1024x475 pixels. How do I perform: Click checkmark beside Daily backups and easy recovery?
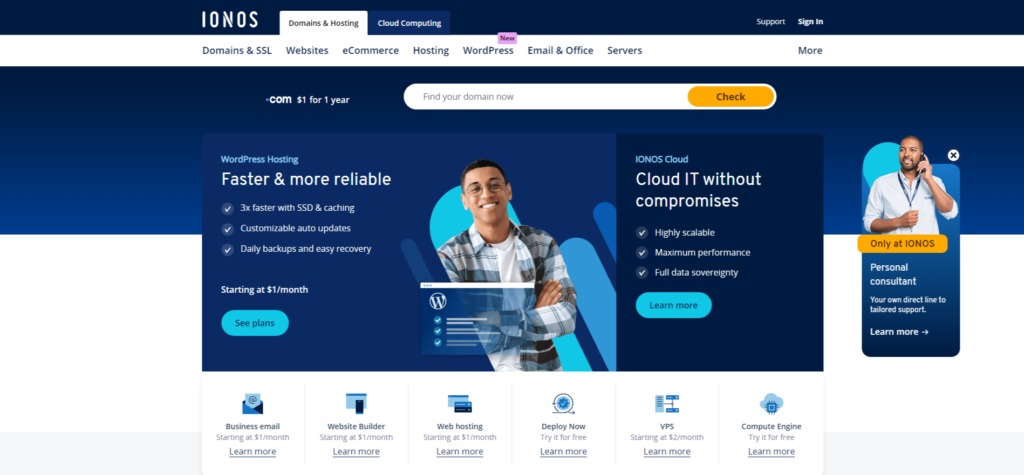(x=228, y=249)
